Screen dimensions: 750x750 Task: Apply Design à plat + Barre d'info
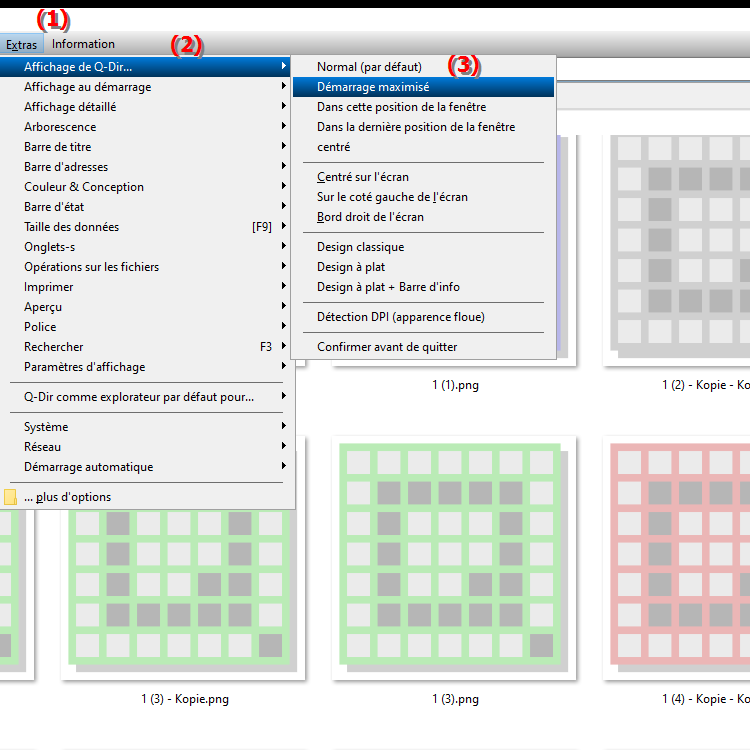point(423,287)
